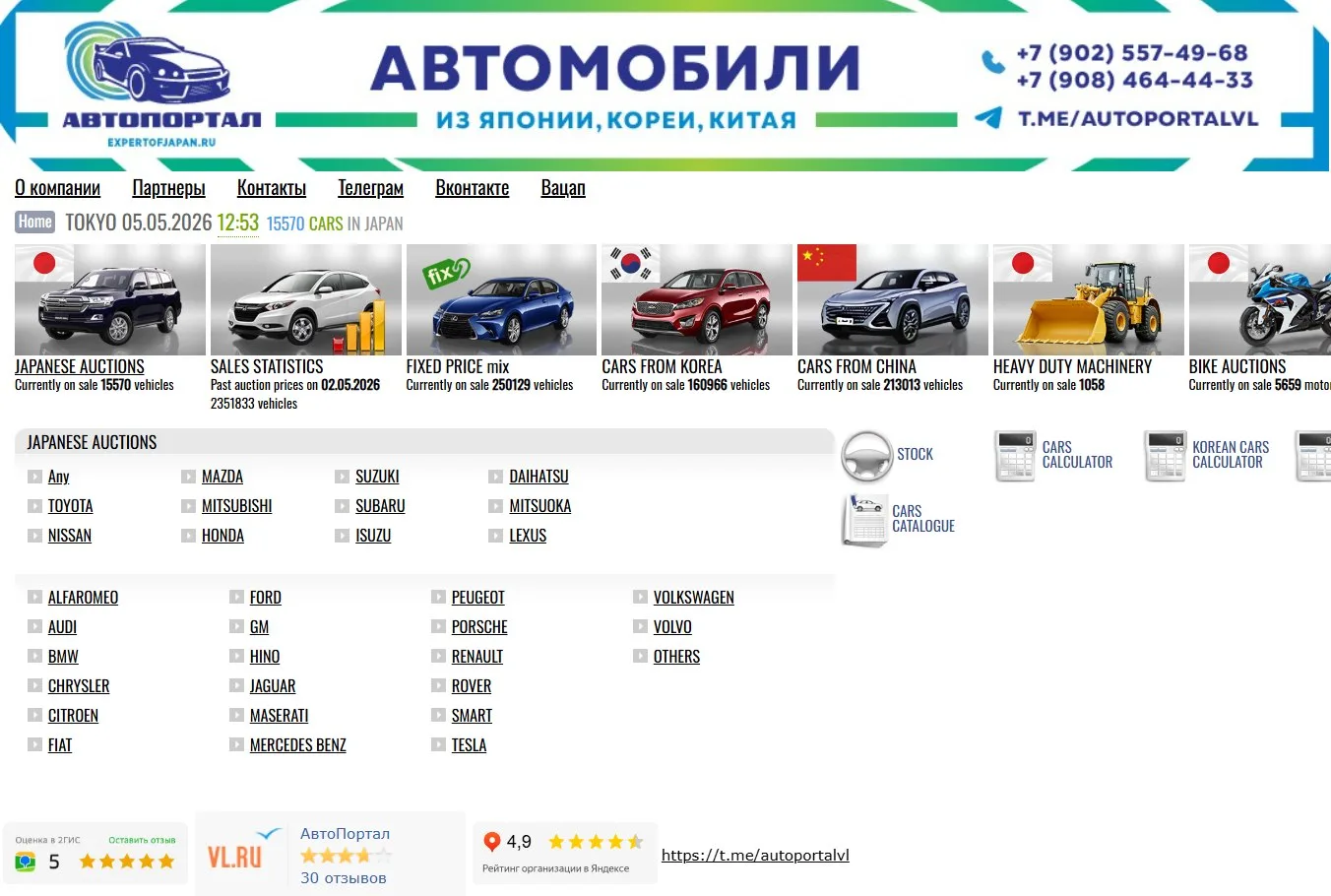Click the arrow bullet beside Suzuki
This screenshot has height=896, width=1331.
click(x=343, y=477)
